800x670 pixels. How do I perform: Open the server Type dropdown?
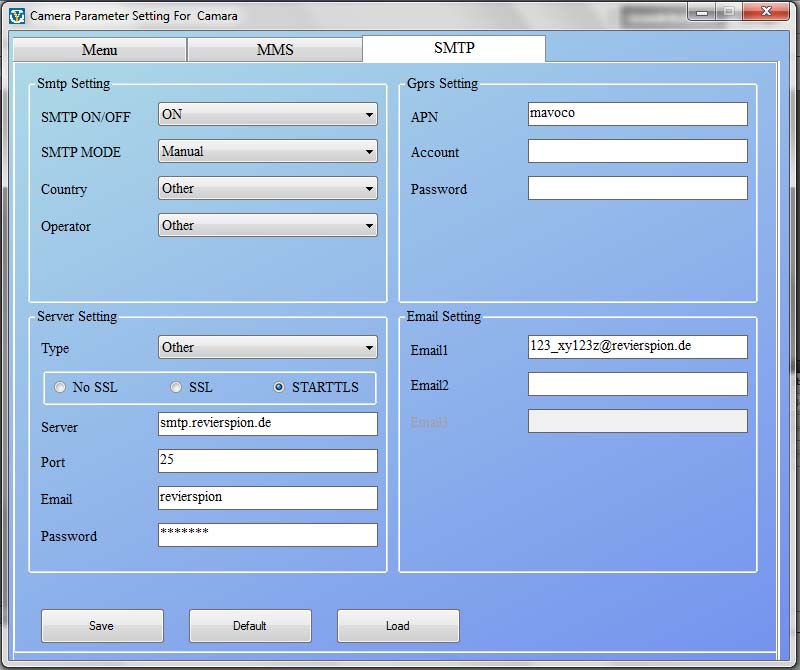(268, 348)
